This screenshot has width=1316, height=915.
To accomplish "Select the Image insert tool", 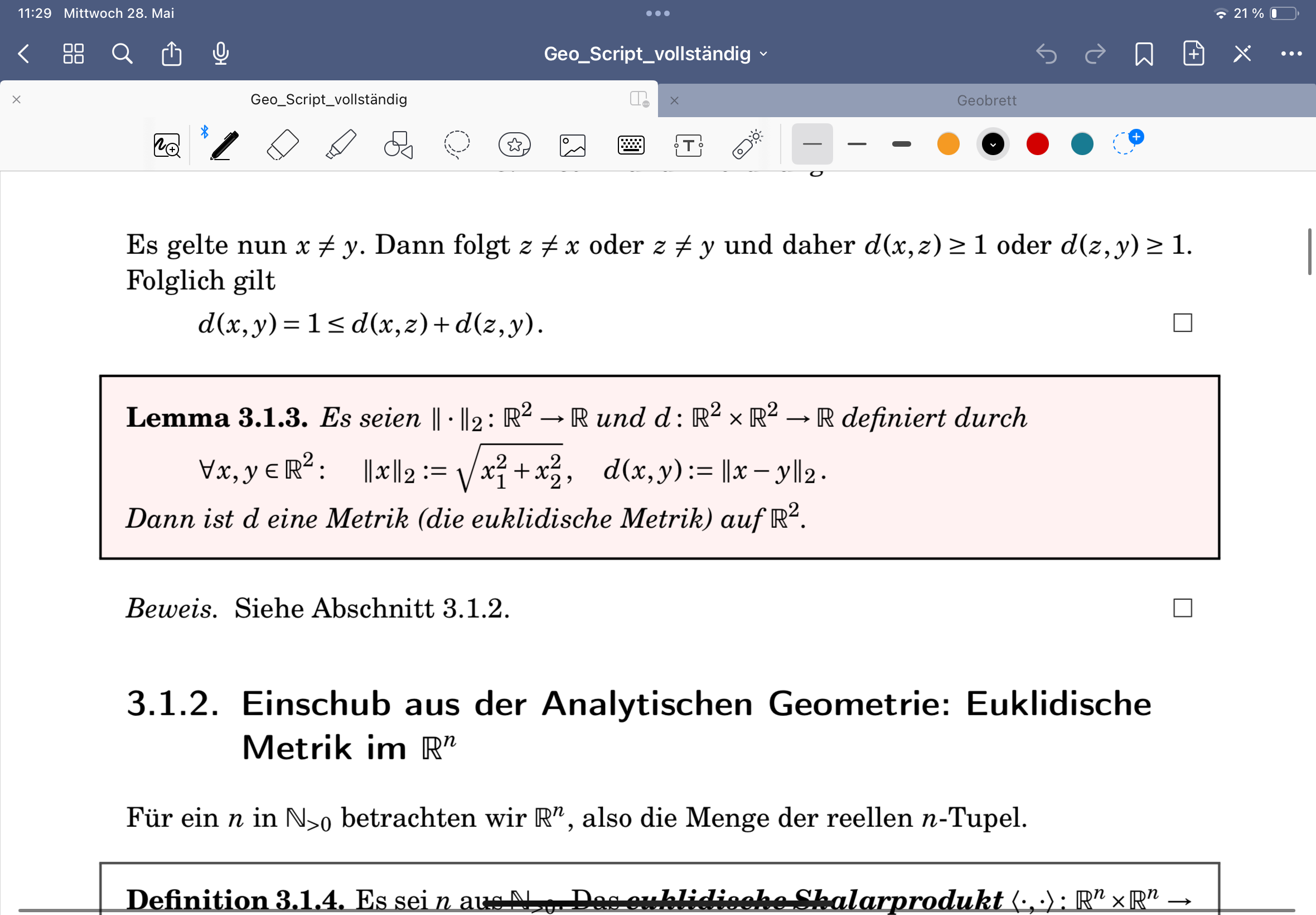I will pyautogui.click(x=572, y=145).
